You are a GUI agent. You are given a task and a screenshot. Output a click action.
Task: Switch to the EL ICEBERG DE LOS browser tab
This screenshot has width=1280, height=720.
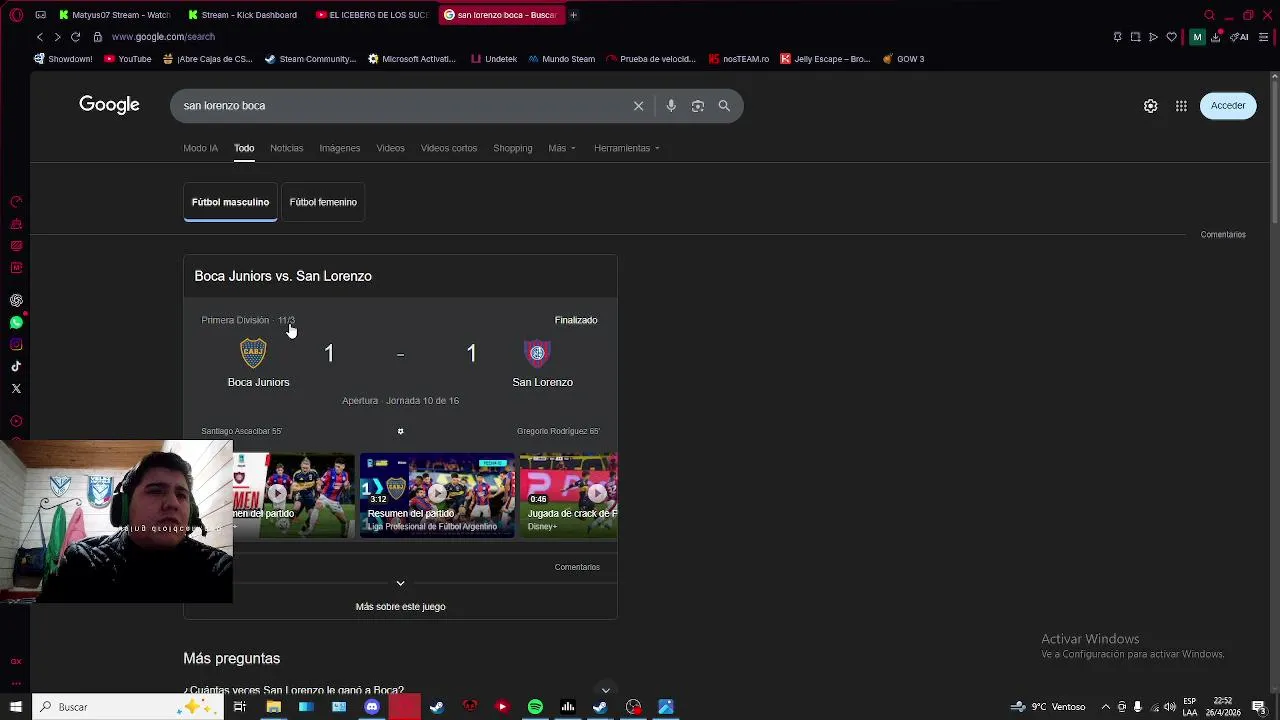(x=371, y=15)
